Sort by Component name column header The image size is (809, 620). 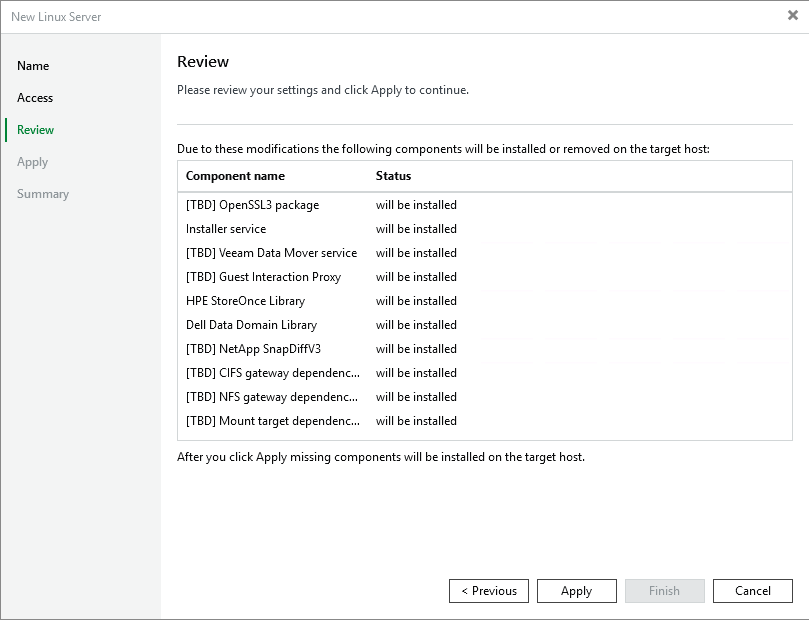(x=235, y=176)
